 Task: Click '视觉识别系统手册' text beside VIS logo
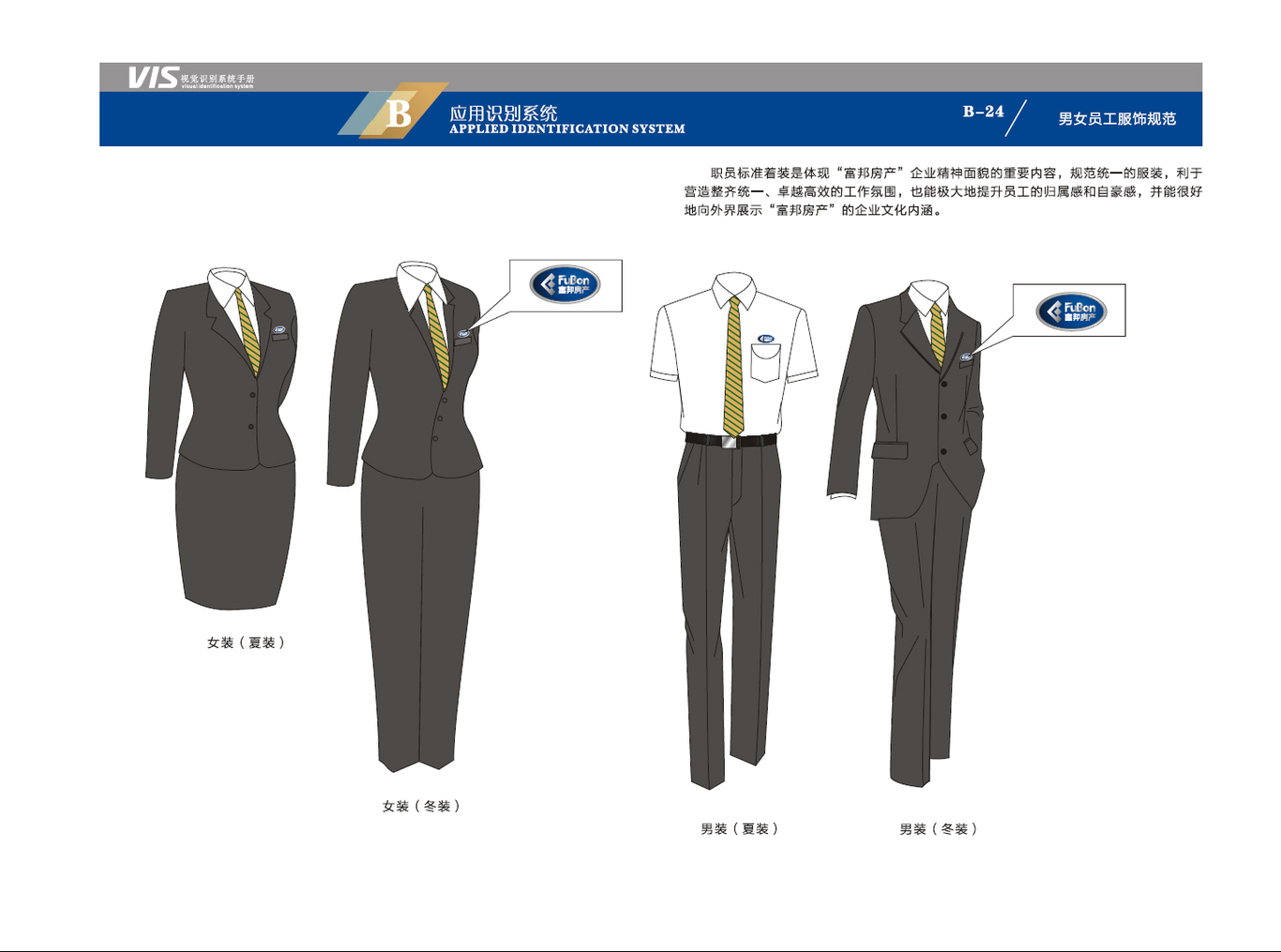218,79
